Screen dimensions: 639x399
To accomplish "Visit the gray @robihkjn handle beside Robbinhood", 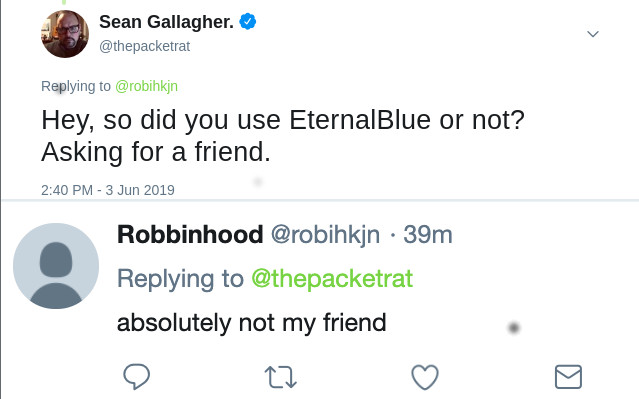I will pyautogui.click(x=325, y=235).
